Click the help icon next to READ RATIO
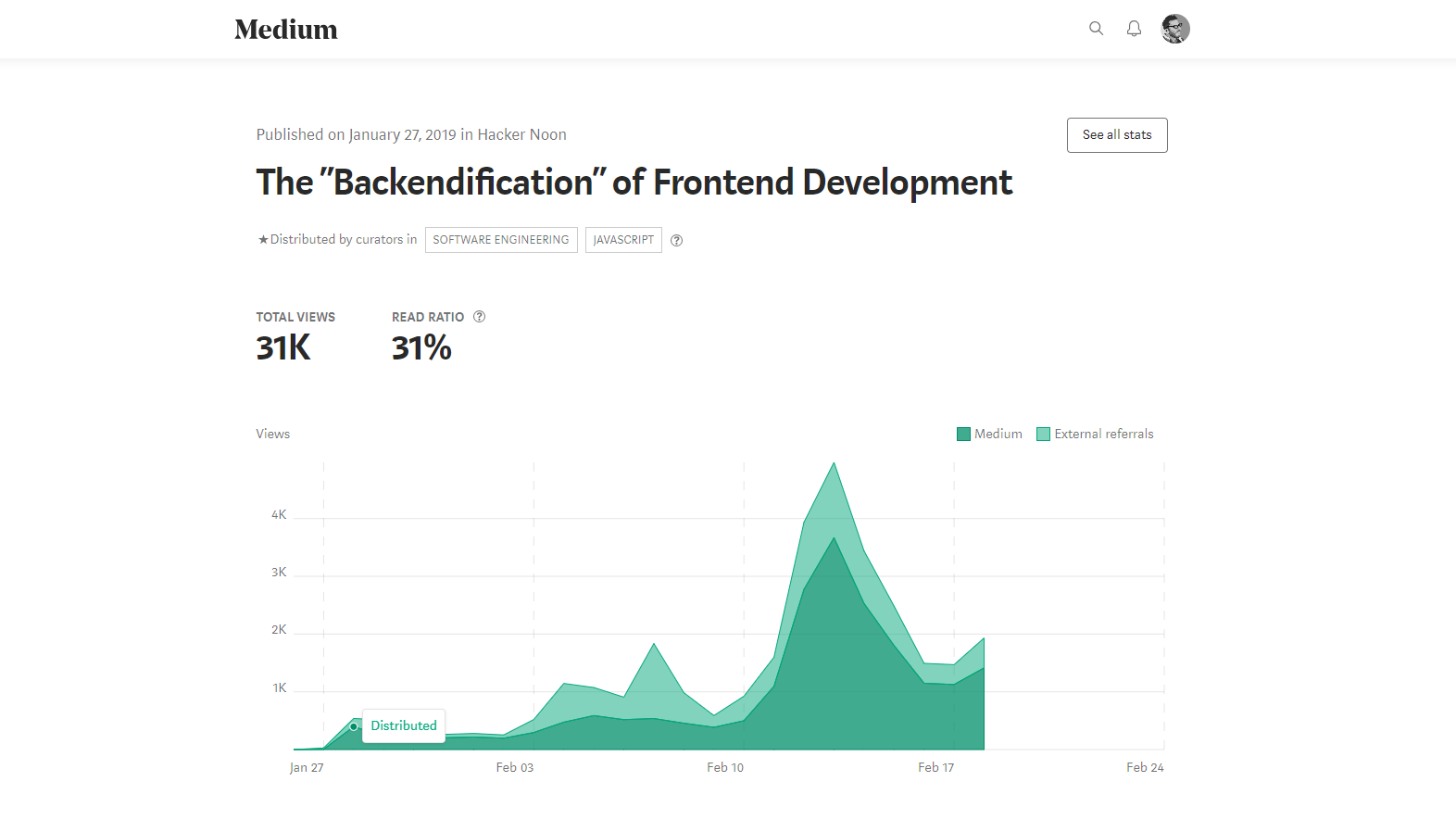This screenshot has height=832, width=1456. click(479, 317)
